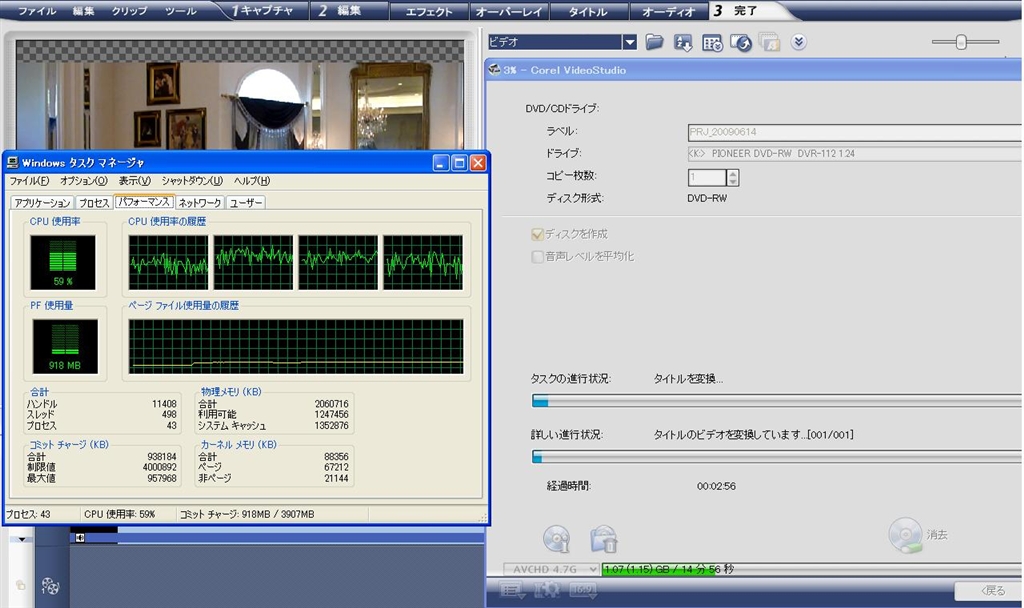Switch to step 2 編集 tab

(341, 10)
